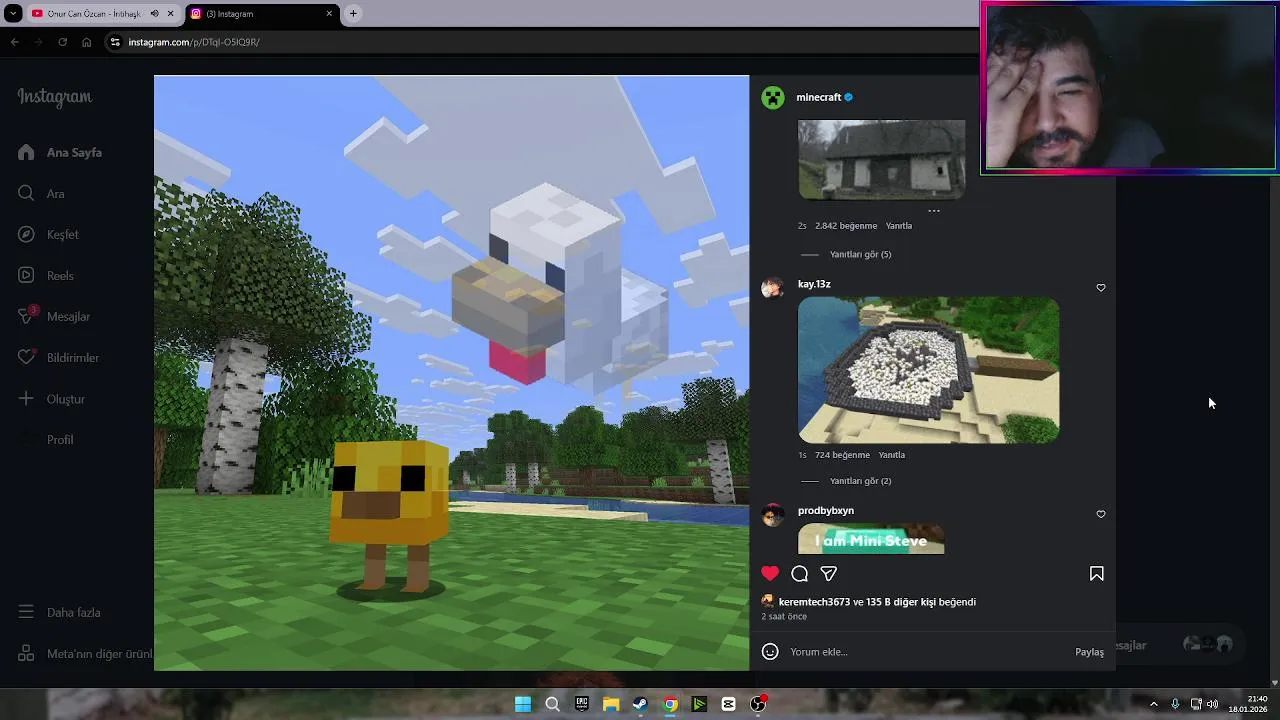View site information icon in address bar

click(115, 42)
